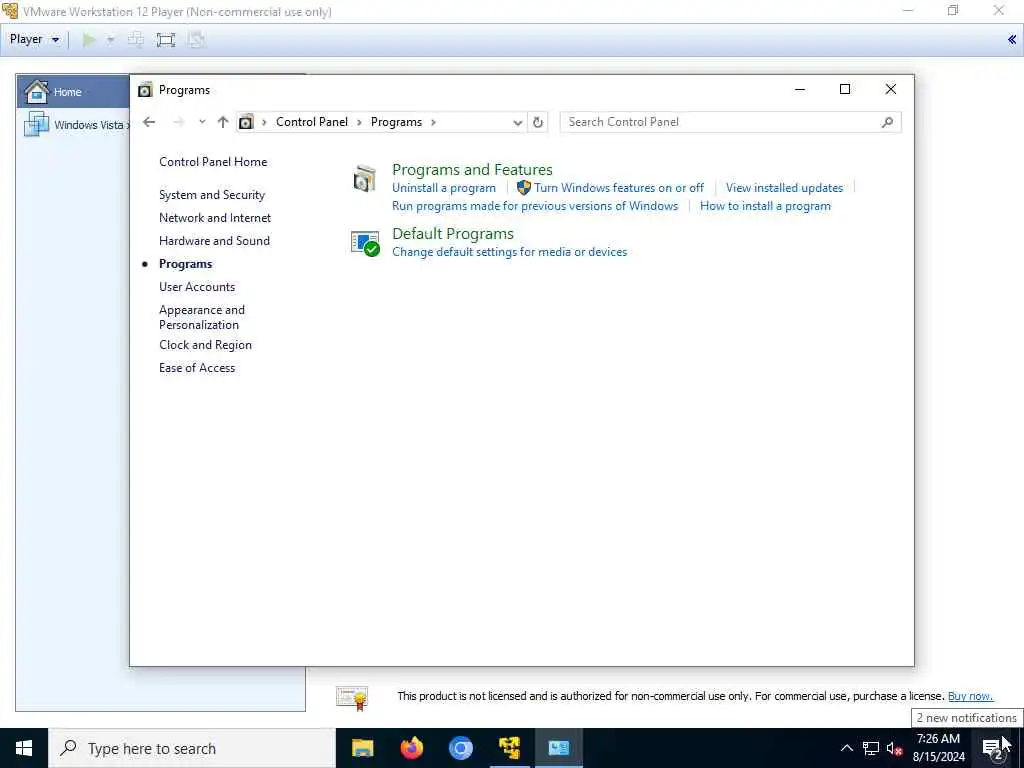
Task: Open Network and Internet category
Action: click(x=215, y=217)
